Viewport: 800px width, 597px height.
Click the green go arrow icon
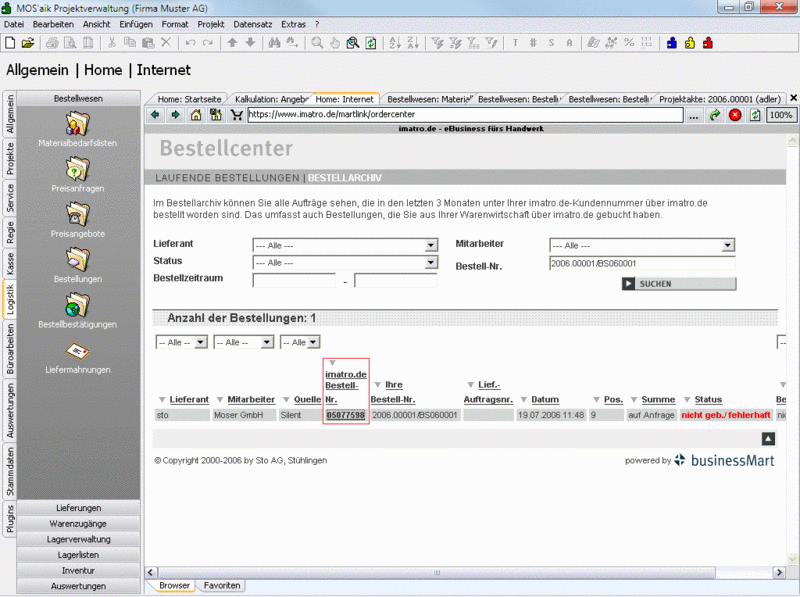(x=715, y=115)
